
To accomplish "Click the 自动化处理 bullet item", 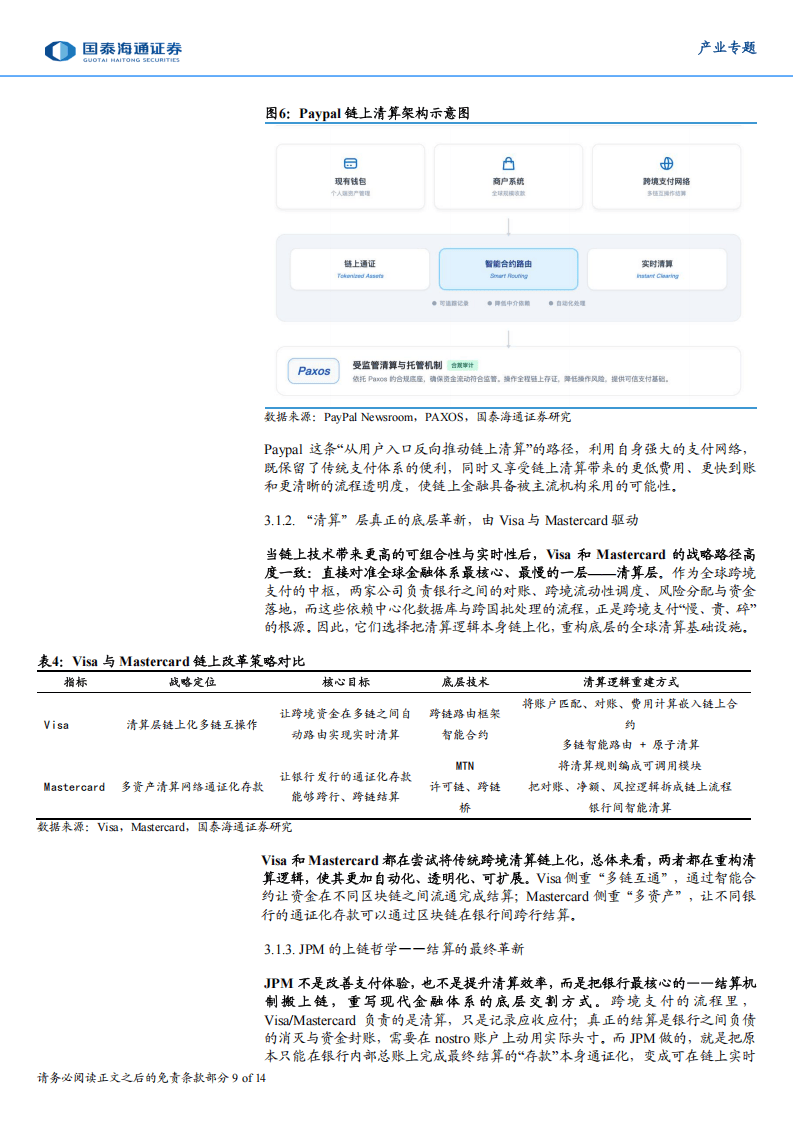I will coord(566,301).
